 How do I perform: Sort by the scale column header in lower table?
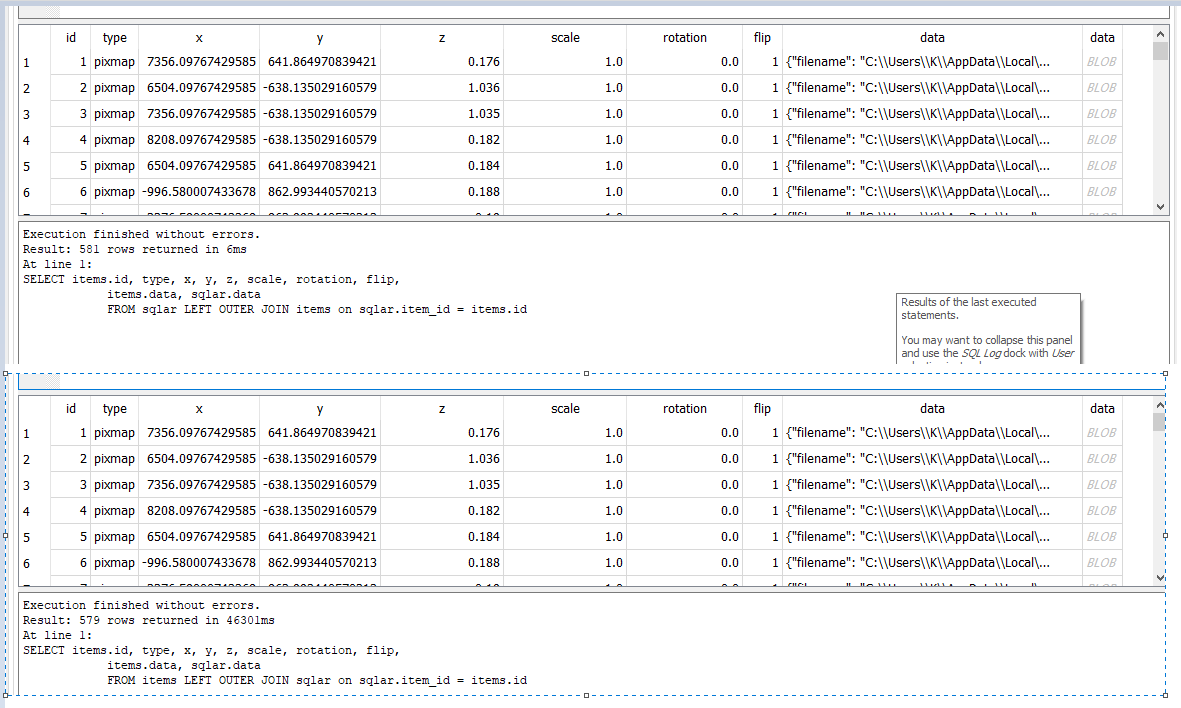[x=565, y=409]
